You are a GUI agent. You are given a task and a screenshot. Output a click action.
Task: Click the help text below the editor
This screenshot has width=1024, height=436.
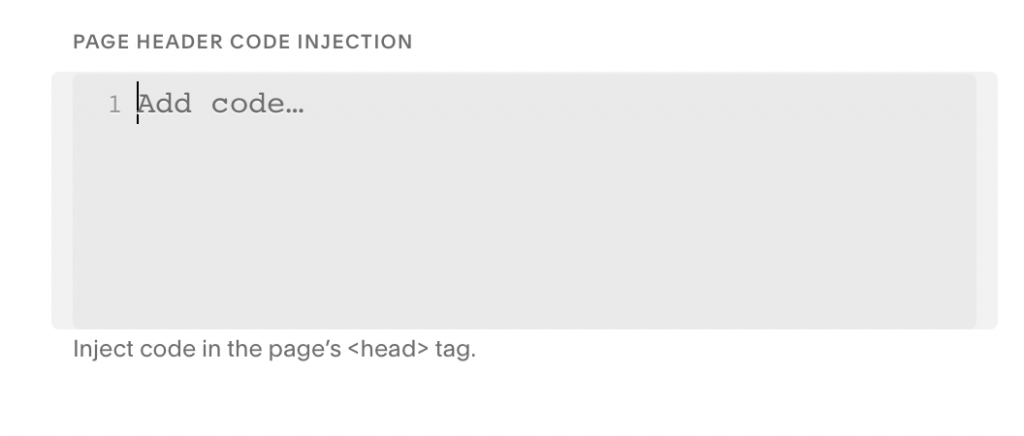click(x=274, y=351)
